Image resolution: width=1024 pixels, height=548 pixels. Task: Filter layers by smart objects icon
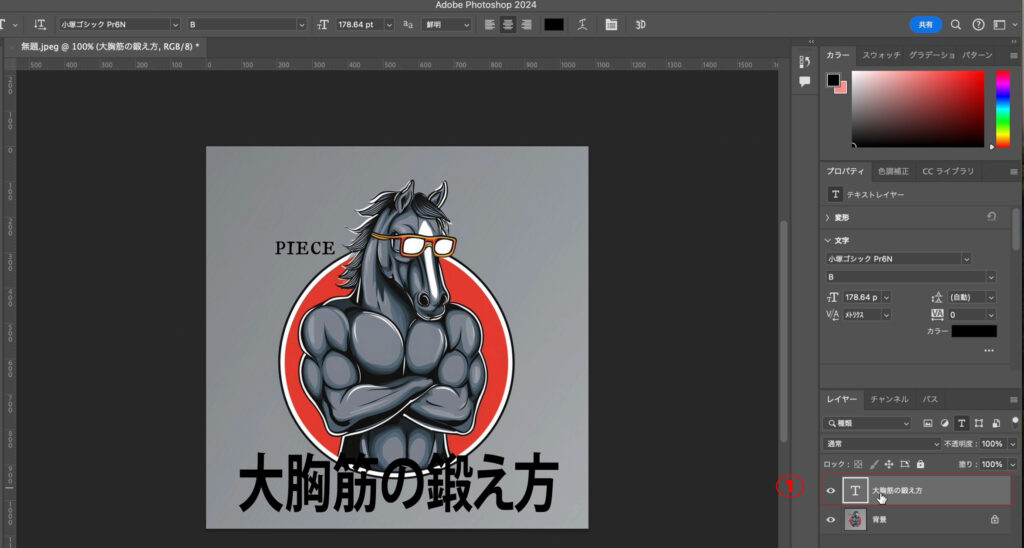coord(996,423)
